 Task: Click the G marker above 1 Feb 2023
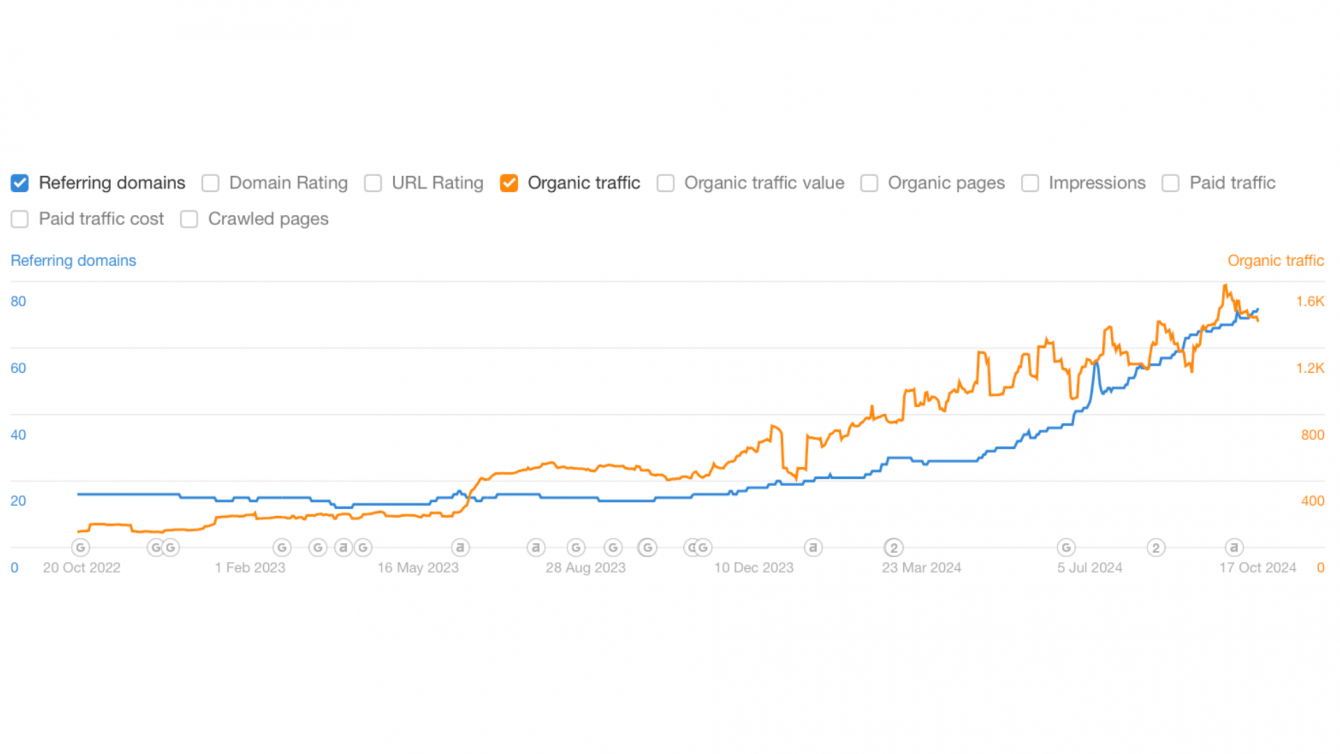[282, 547]
